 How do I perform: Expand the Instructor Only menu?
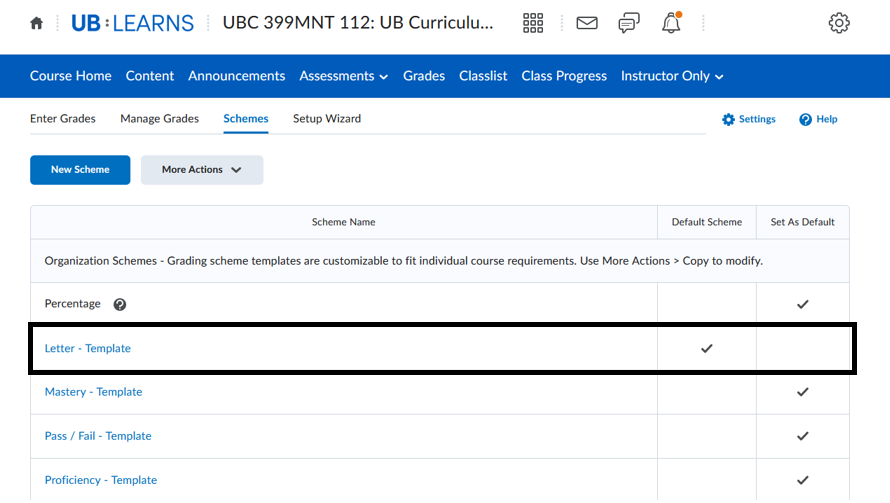point(672,76)
